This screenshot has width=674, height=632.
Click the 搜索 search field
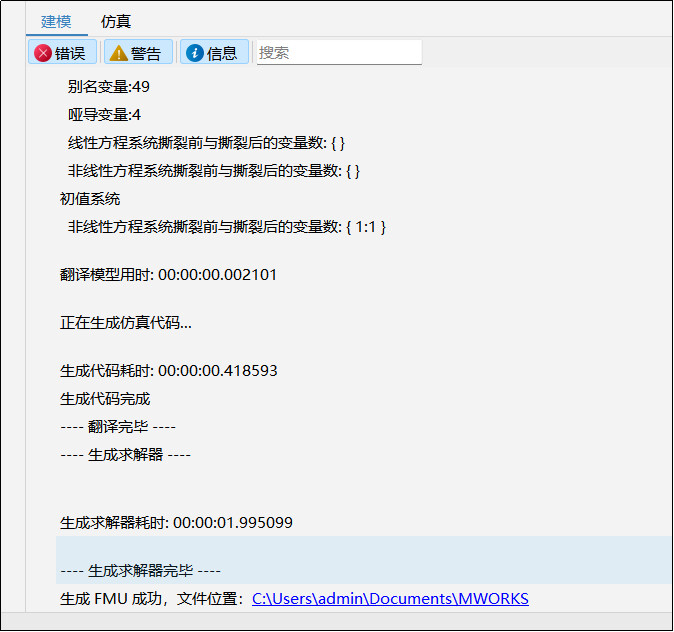tap(339, 52)
